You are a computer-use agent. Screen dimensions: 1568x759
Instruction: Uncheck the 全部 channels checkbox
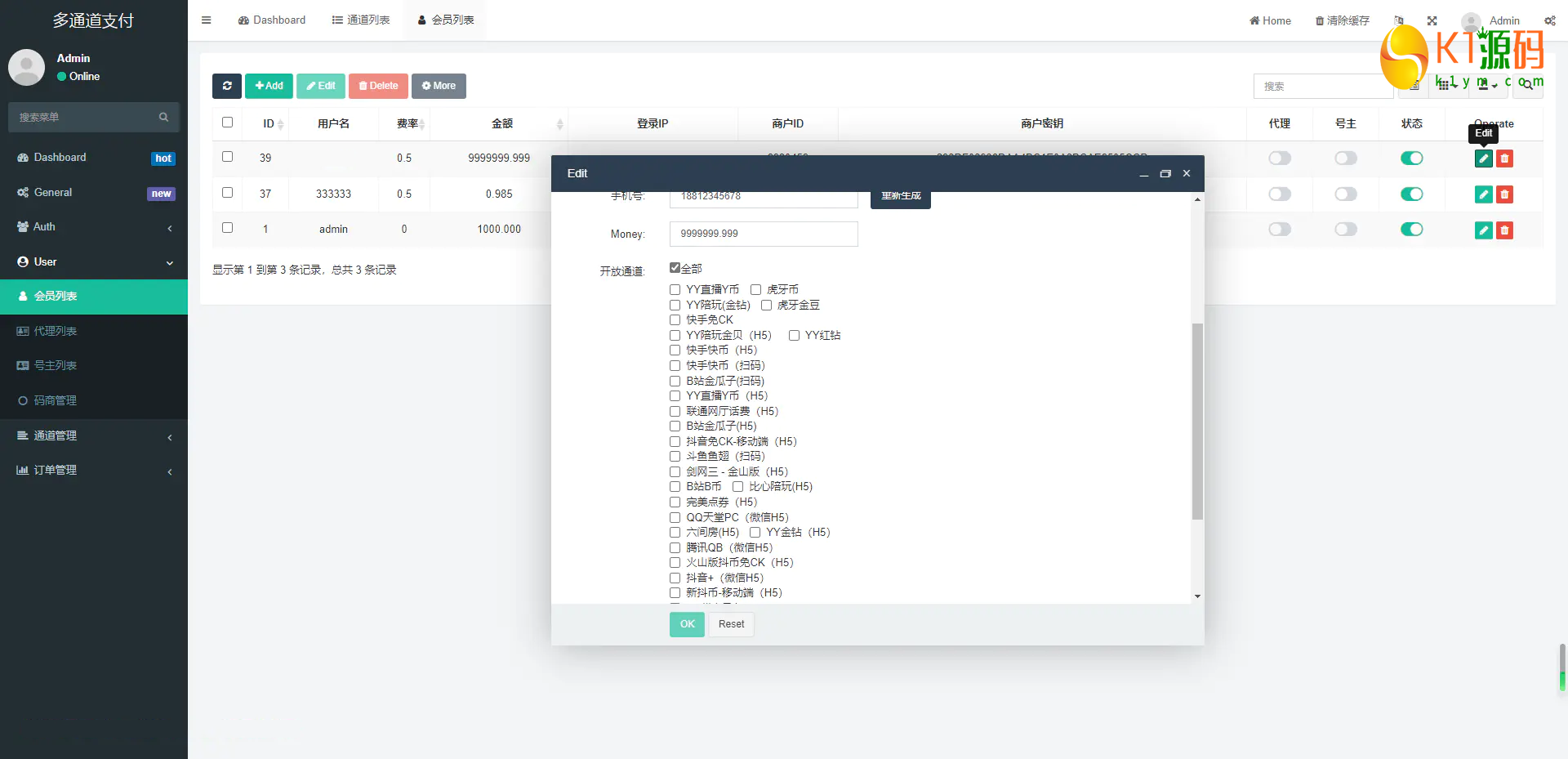(675, 268)
